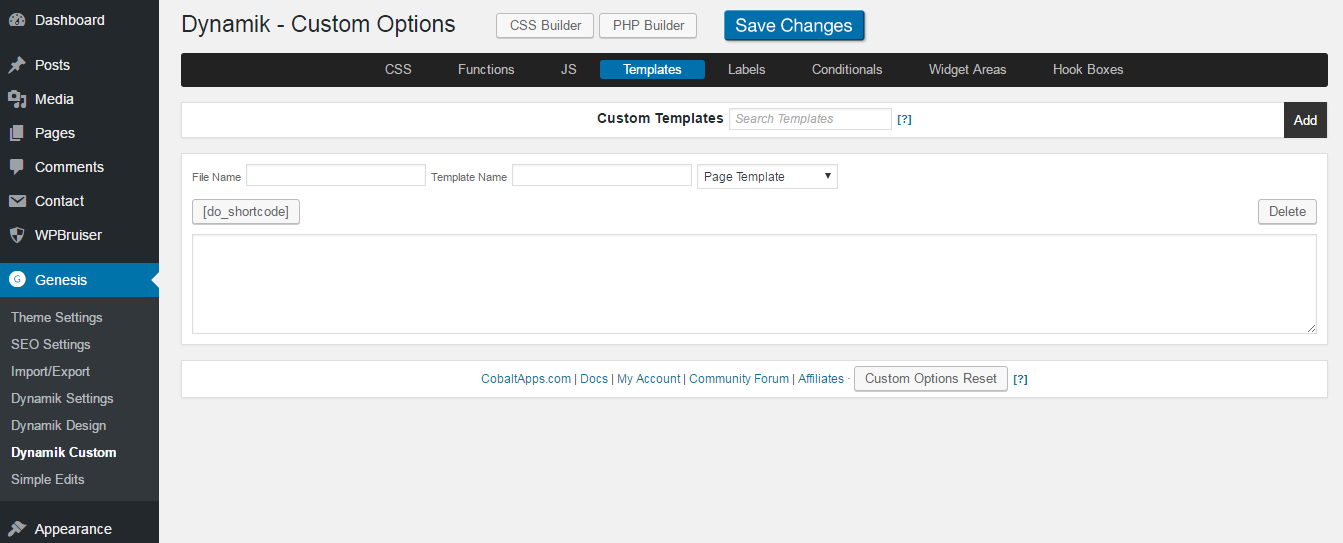Visit the Community Forum link
This screenshot has height=543, width=1343.
pyautogui.click(x=739, y=379)
